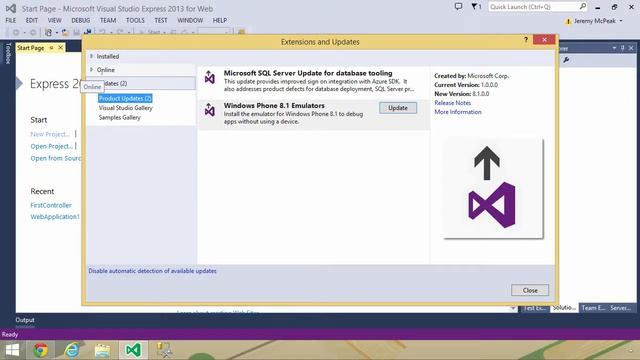Click the feedback speech bubble icon
The image size is (640, 360).
pyautogui.click(x=458, y=7)
